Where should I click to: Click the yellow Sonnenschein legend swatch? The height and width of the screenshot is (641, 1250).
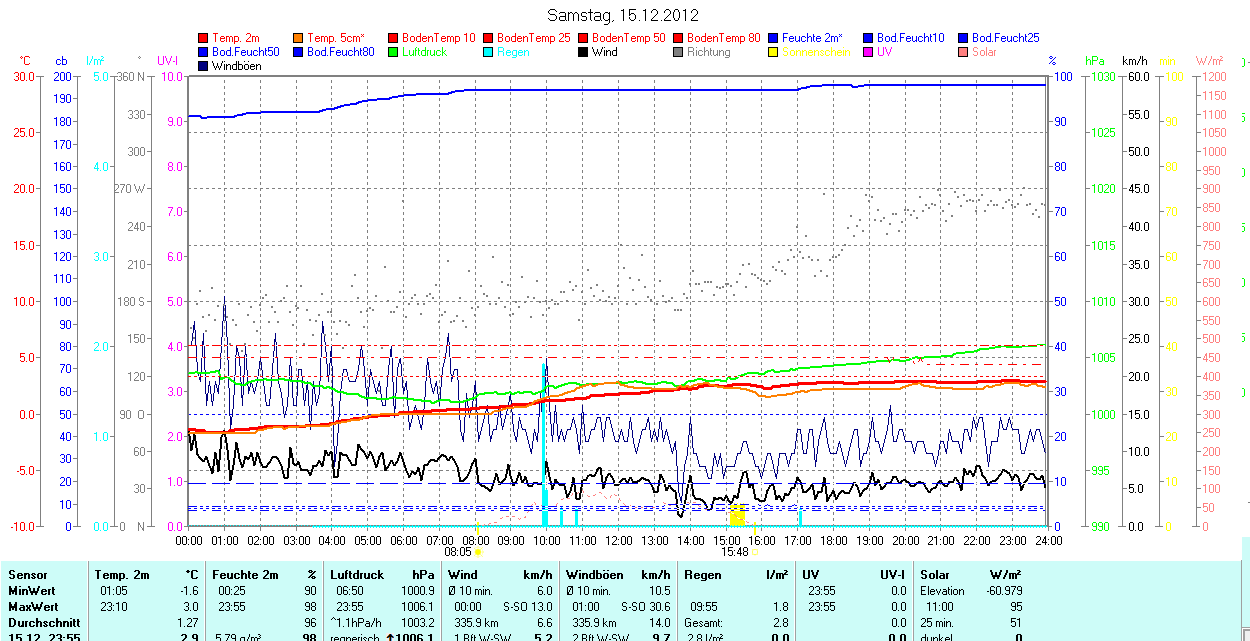pyautogui.click(x=774, y=52)
